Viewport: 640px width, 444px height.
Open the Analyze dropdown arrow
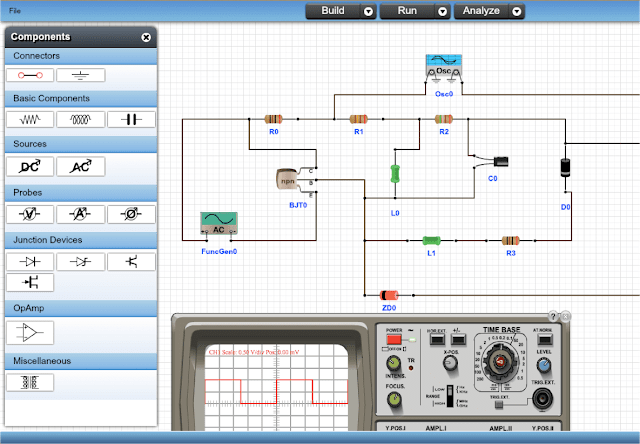(x=516, y=11)
